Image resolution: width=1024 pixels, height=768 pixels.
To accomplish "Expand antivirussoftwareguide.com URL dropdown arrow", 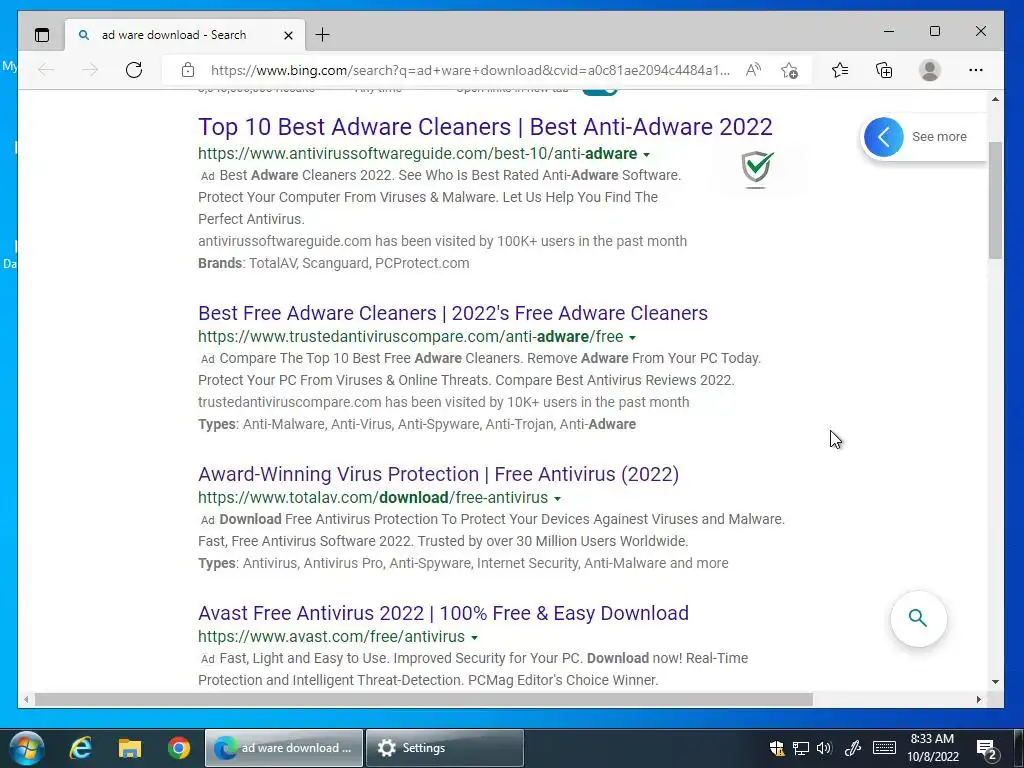I will [x=647, y=155].
